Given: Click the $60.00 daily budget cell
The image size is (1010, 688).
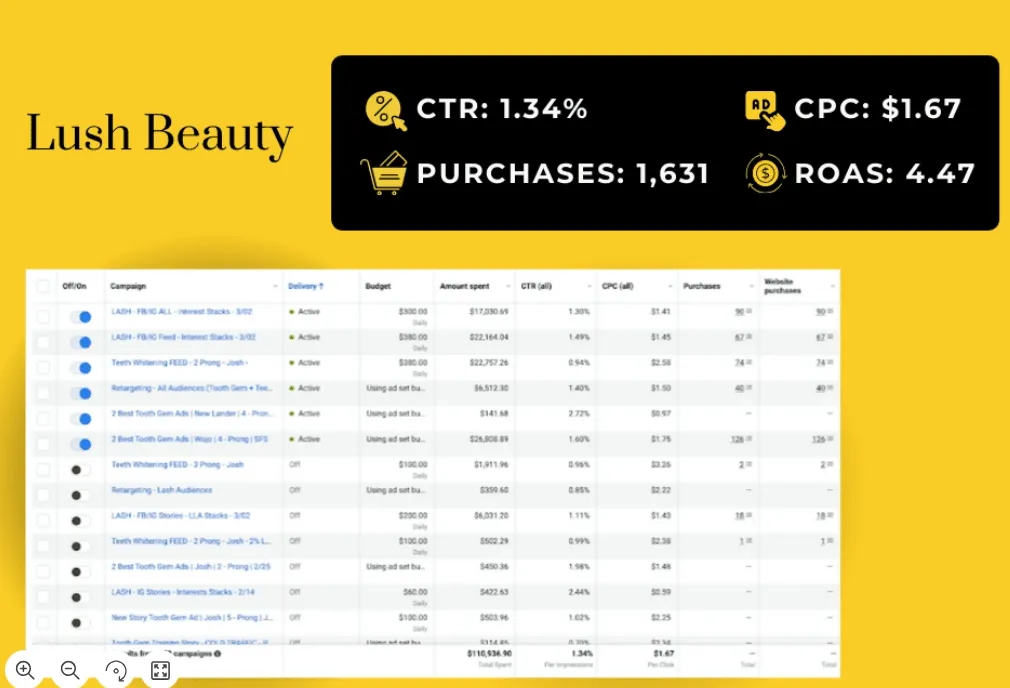Looking at the screenshot, I should click(415, 592).
